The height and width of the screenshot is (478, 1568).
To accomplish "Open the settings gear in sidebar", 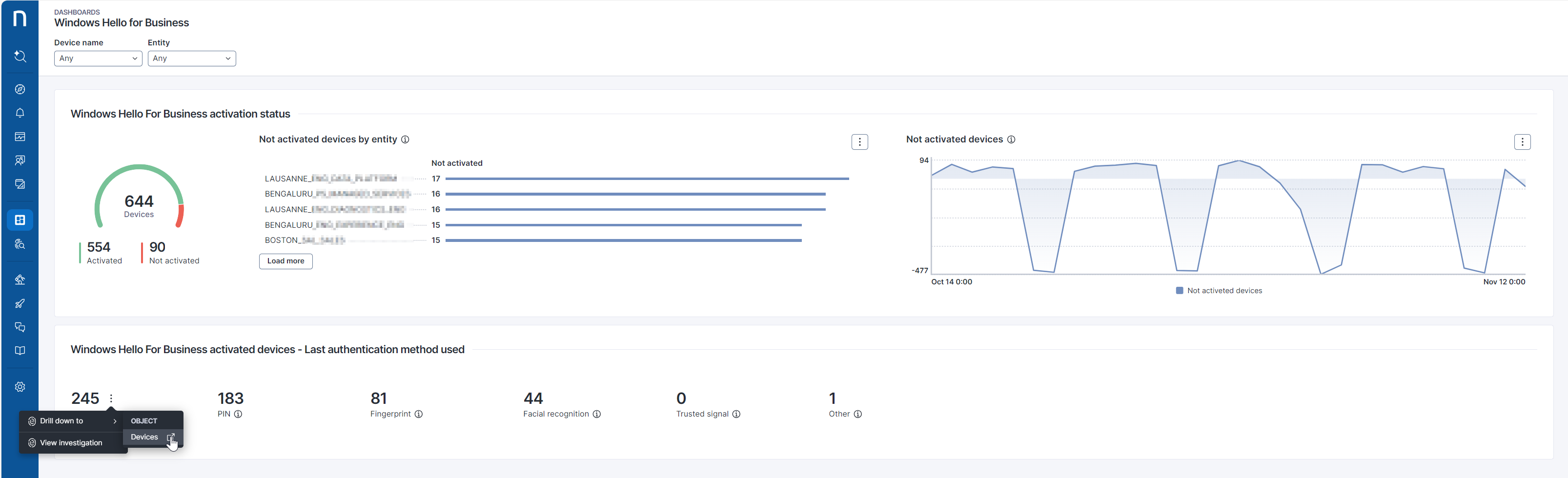I will coord(20,387).
